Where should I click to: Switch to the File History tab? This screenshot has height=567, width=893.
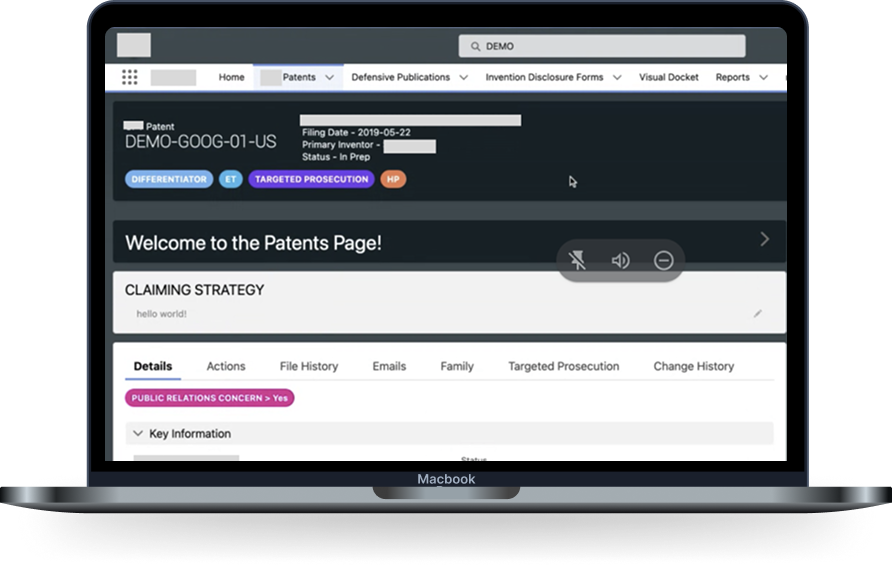(309, 366)
